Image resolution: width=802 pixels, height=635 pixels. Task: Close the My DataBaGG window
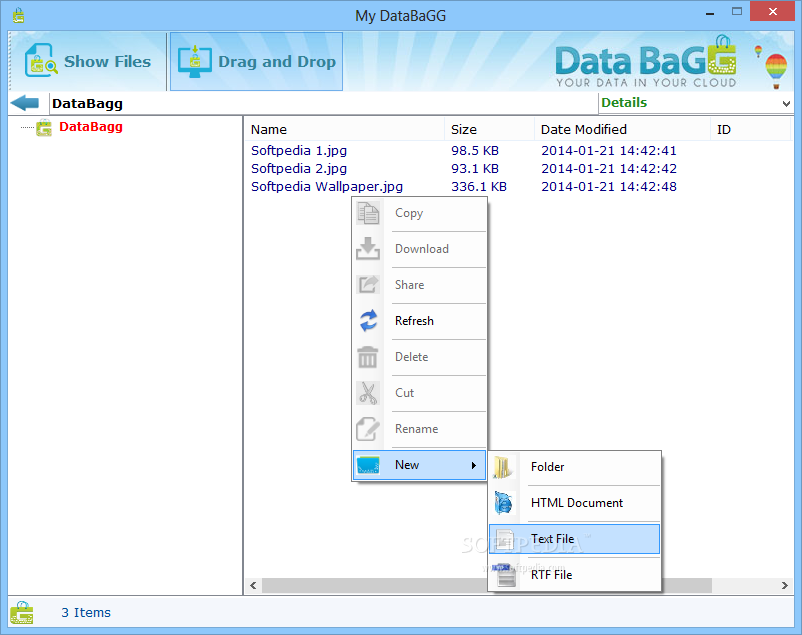tap(772, 11)
